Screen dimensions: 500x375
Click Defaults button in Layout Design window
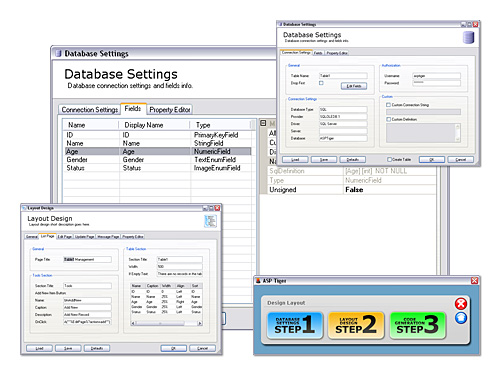[97, 348]
